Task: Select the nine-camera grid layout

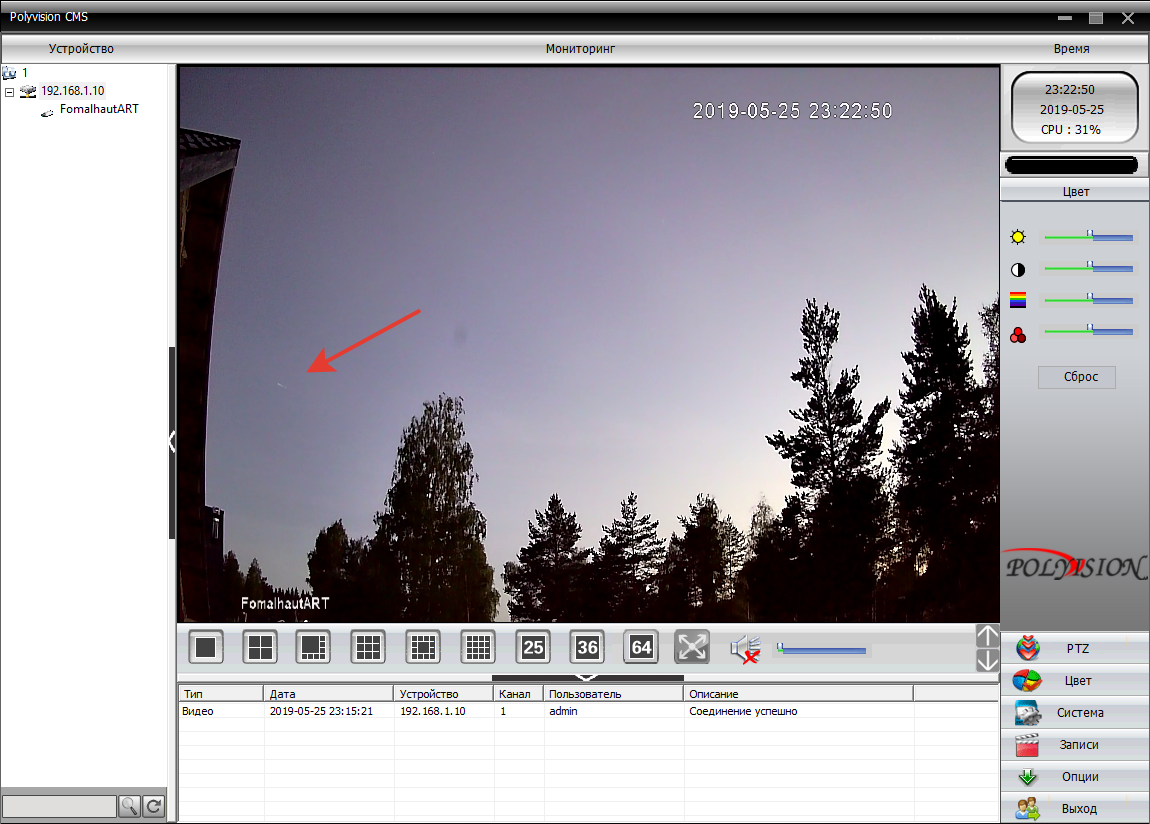Action: click(368, 647)
